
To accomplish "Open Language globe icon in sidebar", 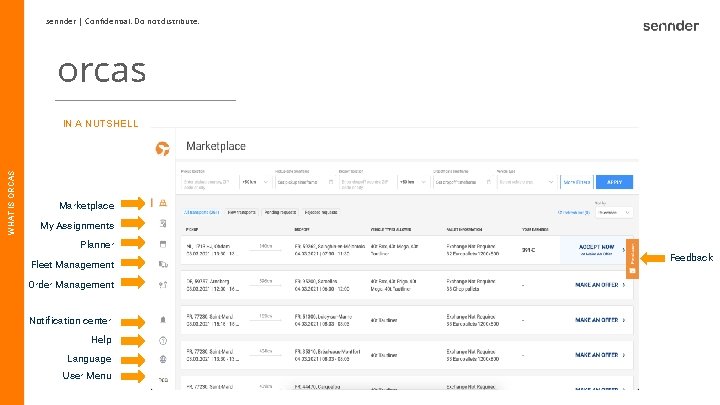I will (x=163, y=359).
